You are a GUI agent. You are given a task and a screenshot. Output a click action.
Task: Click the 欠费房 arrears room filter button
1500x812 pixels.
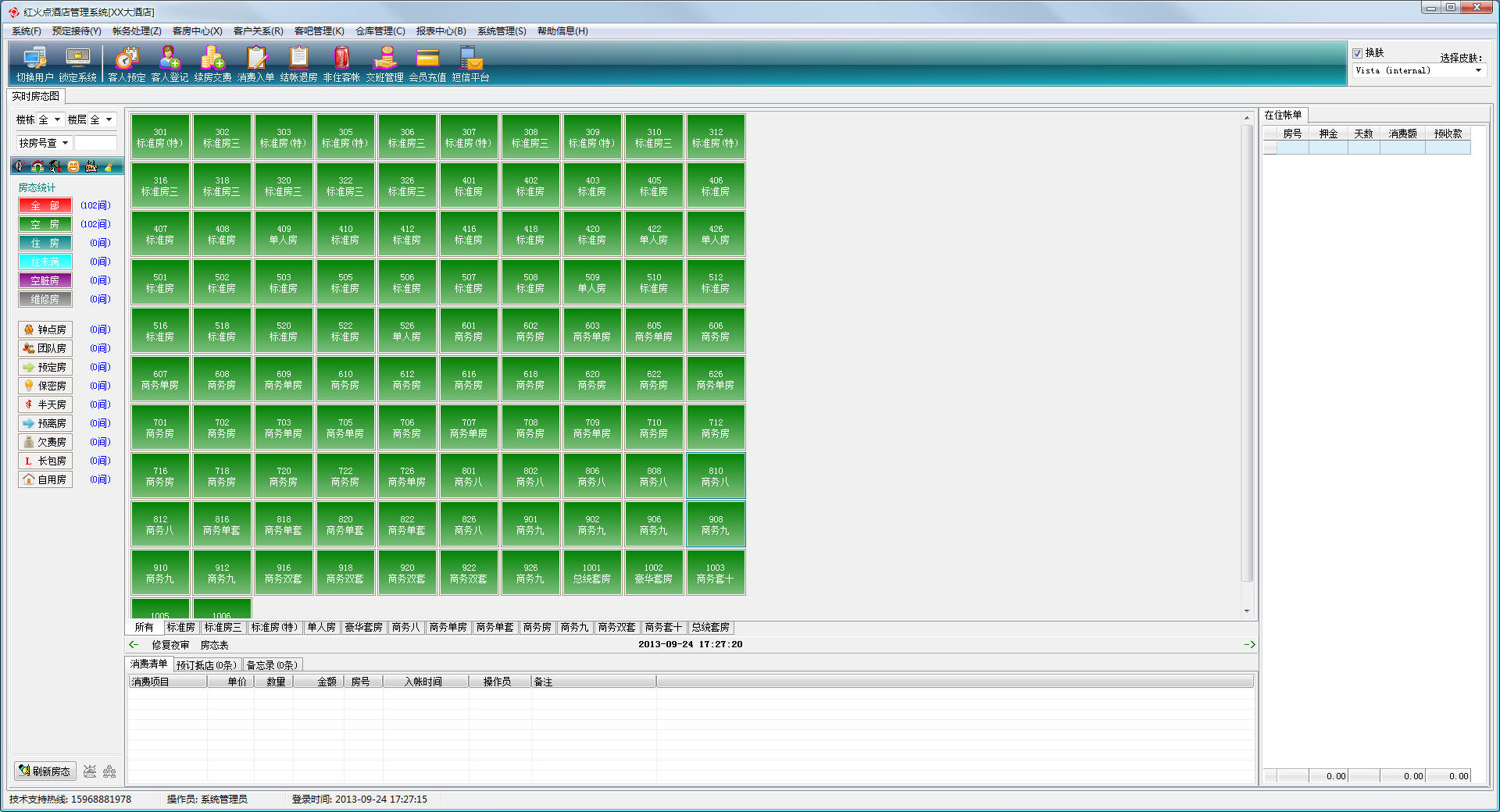[x=45, y=442]
